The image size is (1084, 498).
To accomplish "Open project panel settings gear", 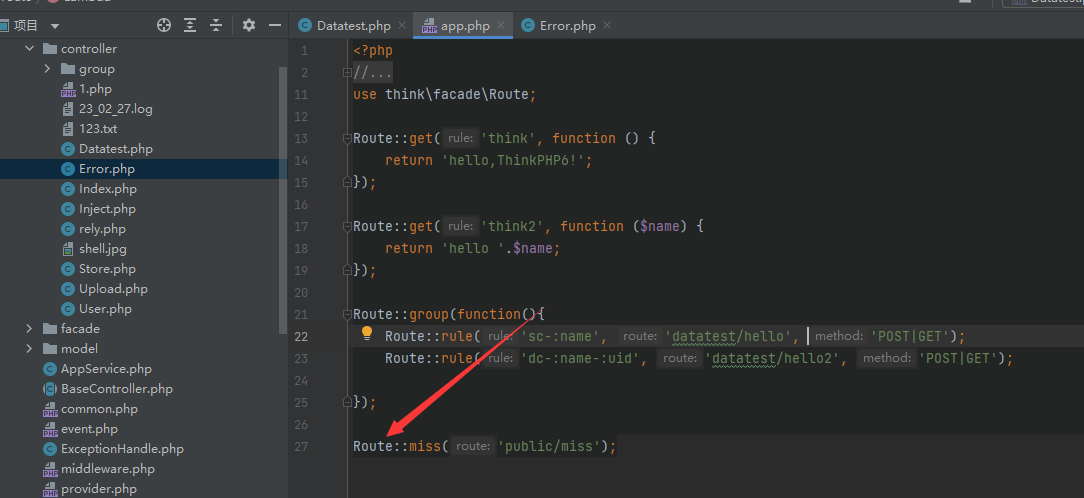I will [249, 26].
